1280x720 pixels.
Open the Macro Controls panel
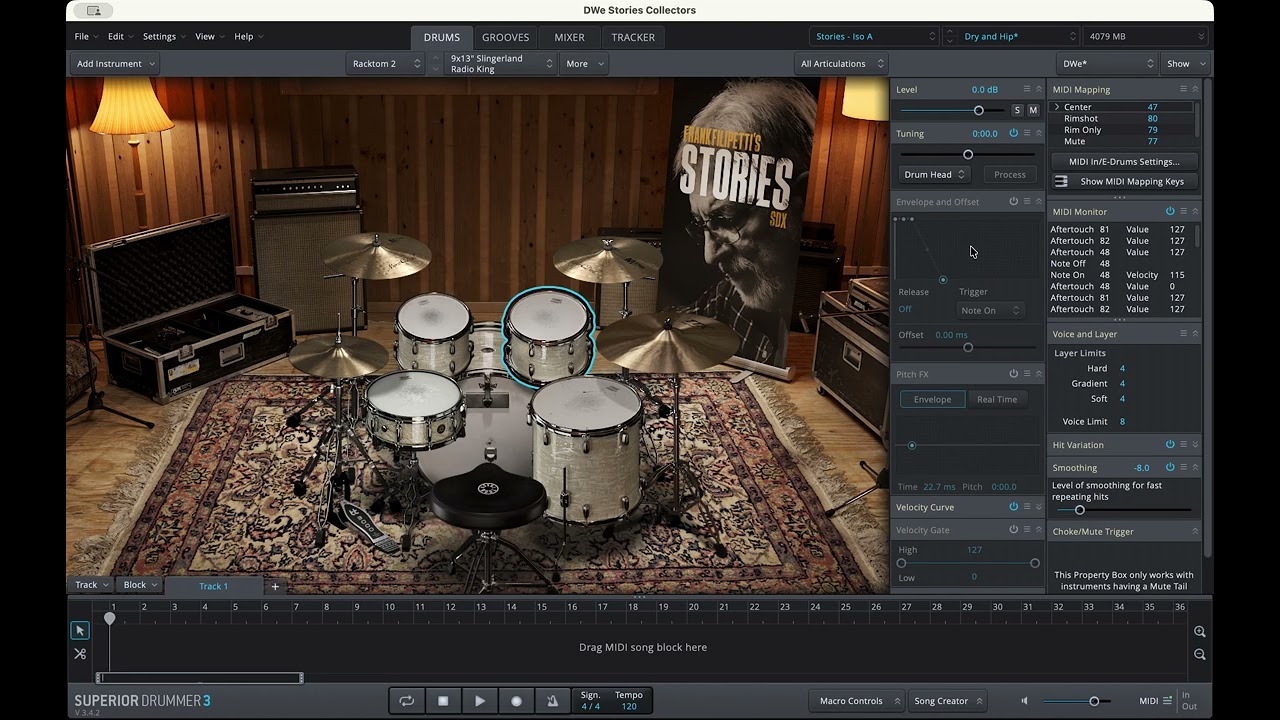tap(856, 701)
